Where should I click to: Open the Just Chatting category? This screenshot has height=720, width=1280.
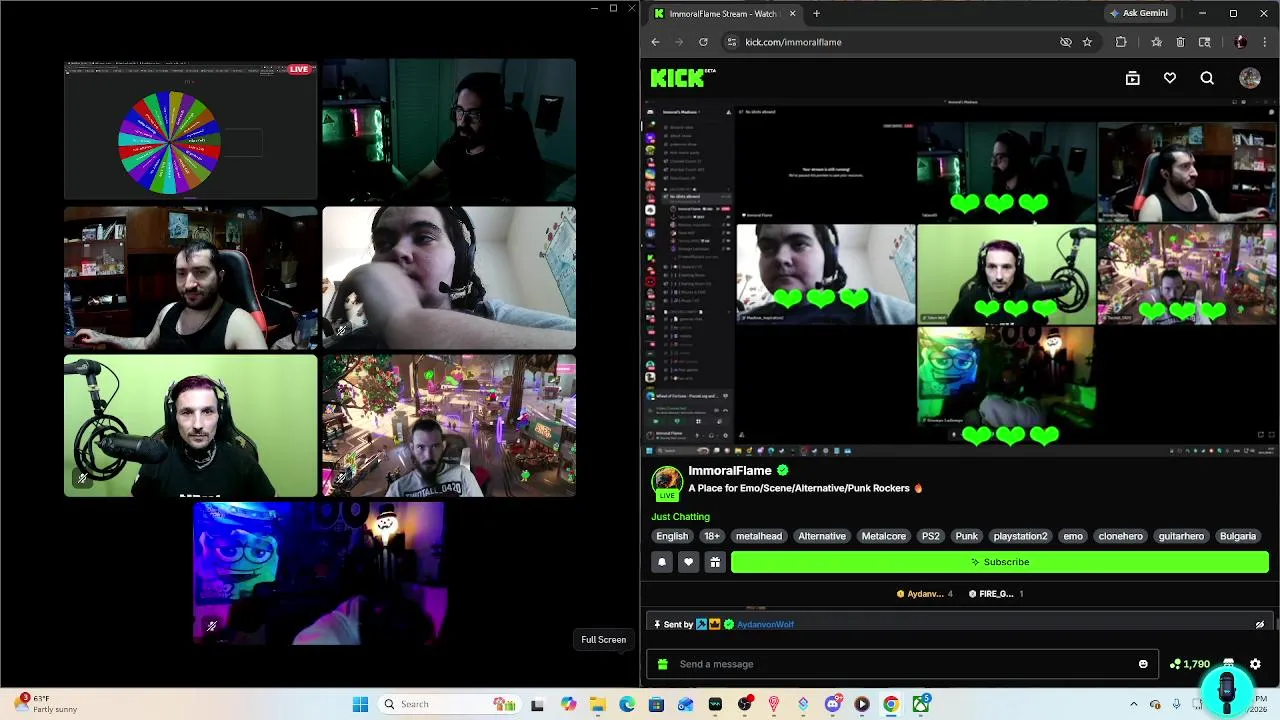click(x=680, y=517)
